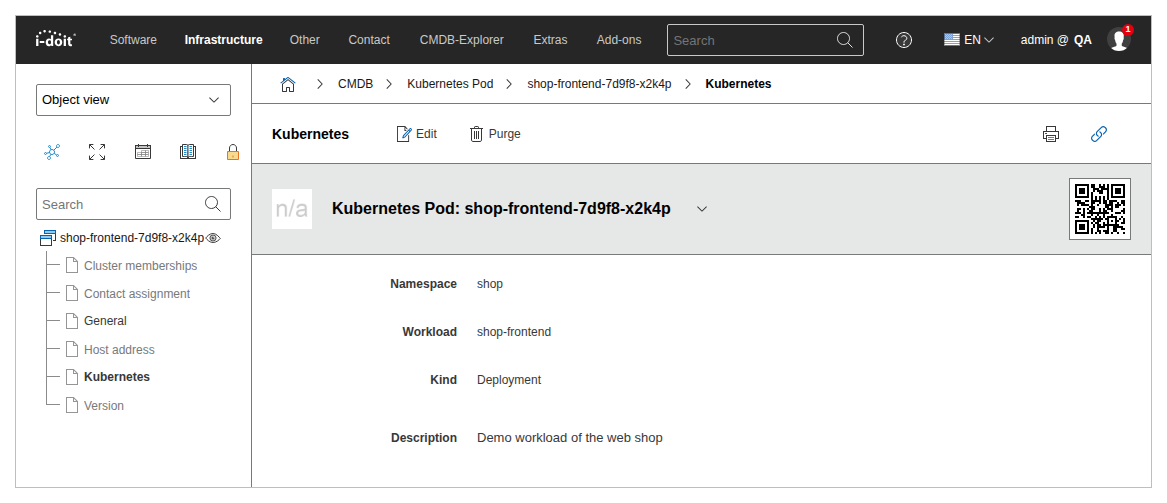The height and width of the screenshot is (503, 1167).
Task: Click the Kubernetes breadcrumb current item
Action: (738, 84)
